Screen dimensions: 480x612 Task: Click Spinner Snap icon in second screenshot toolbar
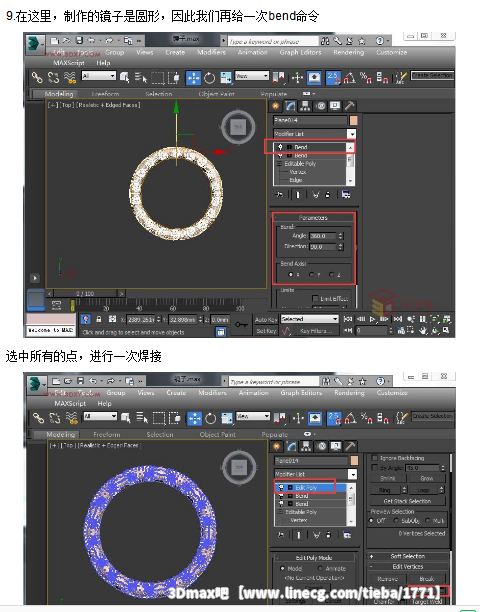[383, 418]
